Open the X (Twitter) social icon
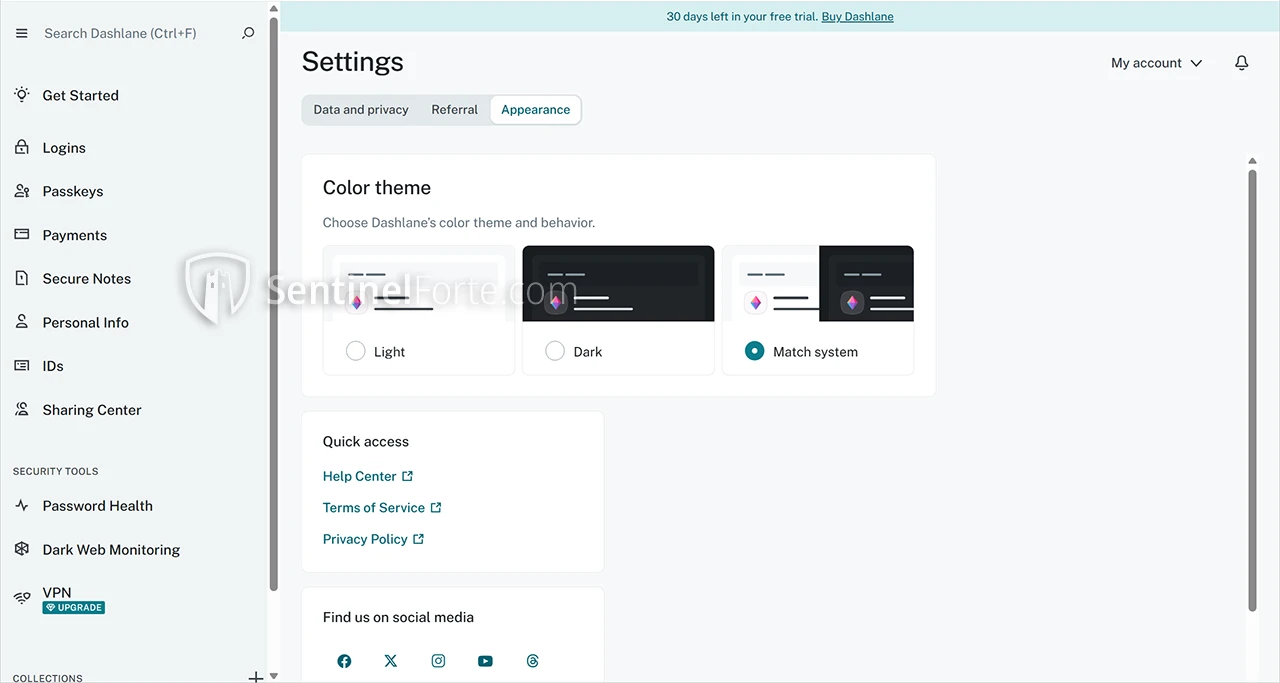Image resolution: width=1280 pixels, height=683 pixels. pos(391,661)
